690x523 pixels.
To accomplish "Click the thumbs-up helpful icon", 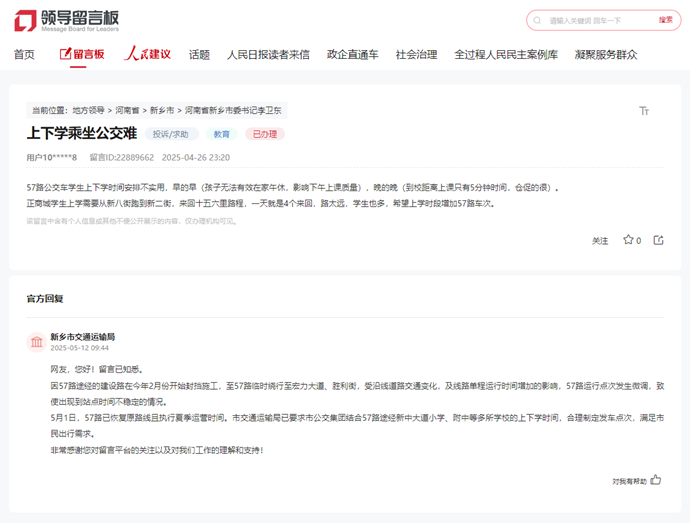I will [656, 480].
